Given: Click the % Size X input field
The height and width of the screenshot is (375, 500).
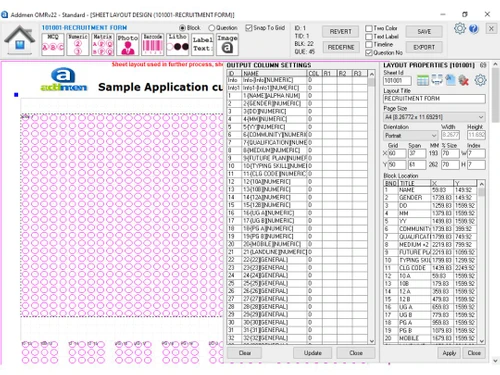Looking at the screenshot, I should point(450,153).
